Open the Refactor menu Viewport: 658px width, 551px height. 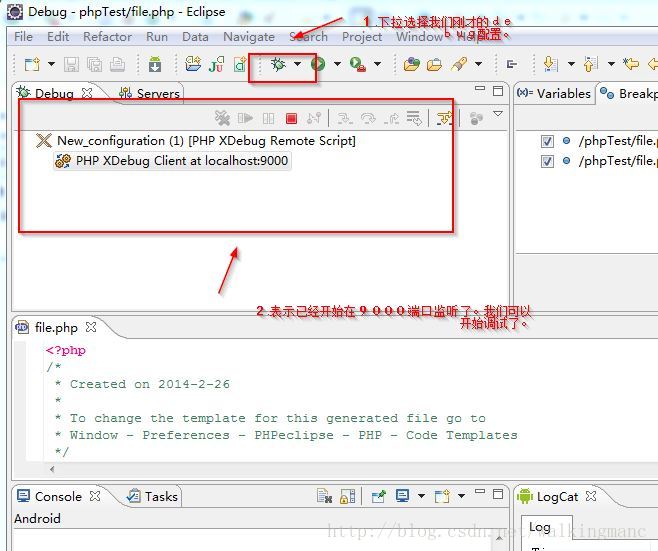(107, 37)
